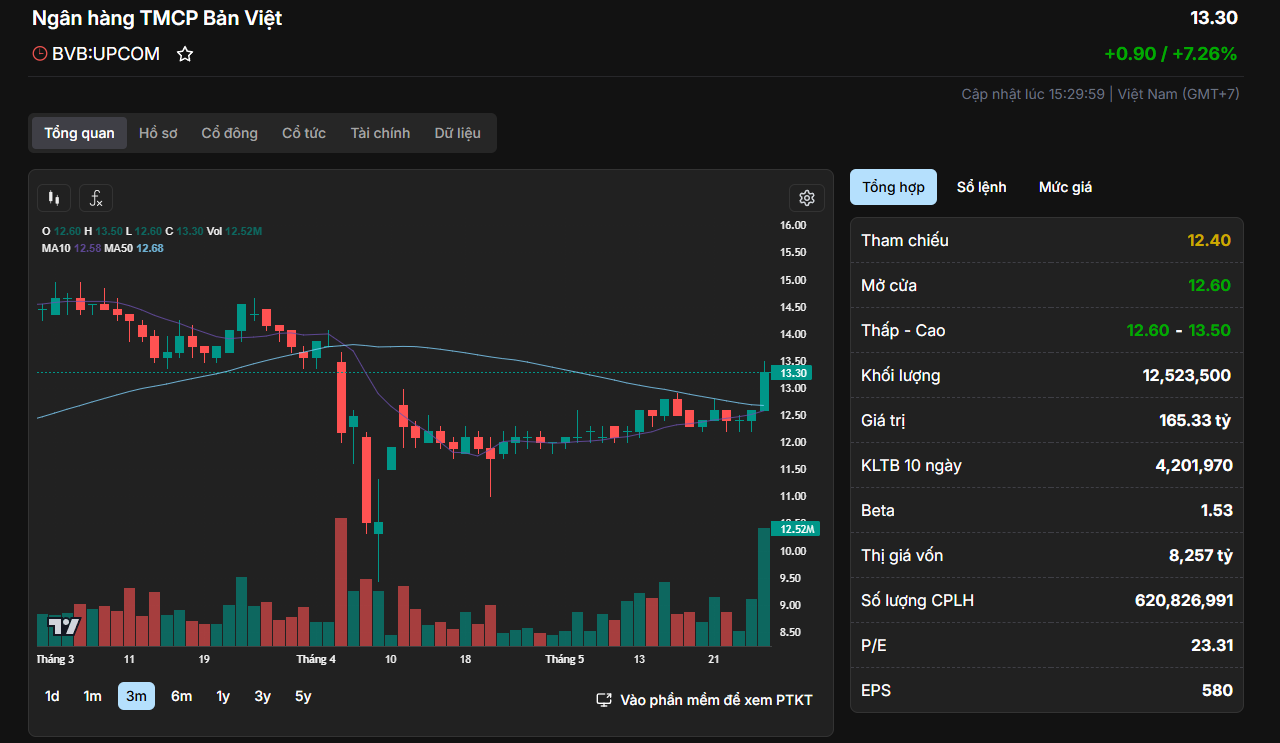Click the EPS value 580
The image size is (1280, 743).
point(1217,690)
